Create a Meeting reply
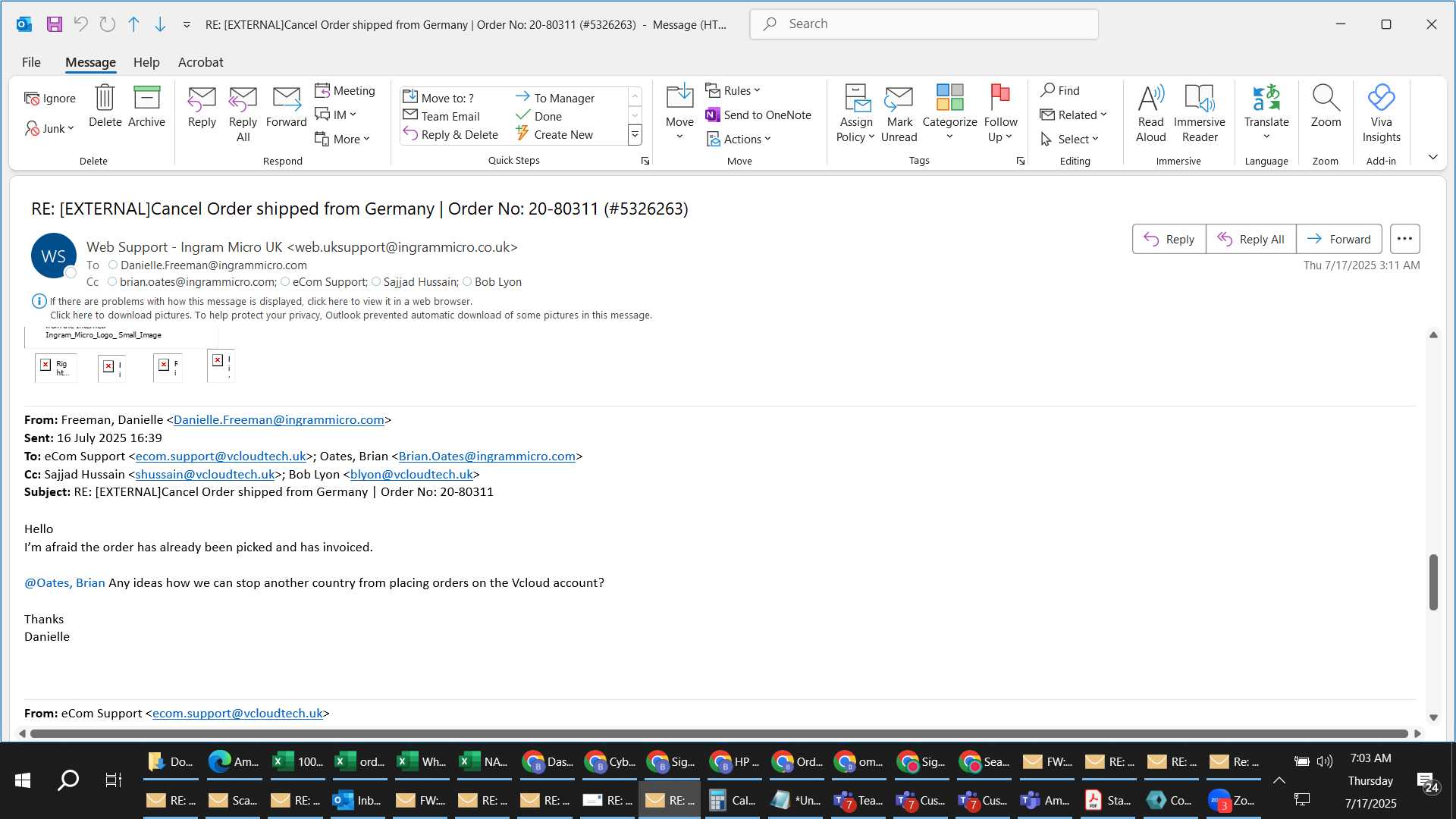This screenshot has width=1456, height=819. click(x=345, y=90)
